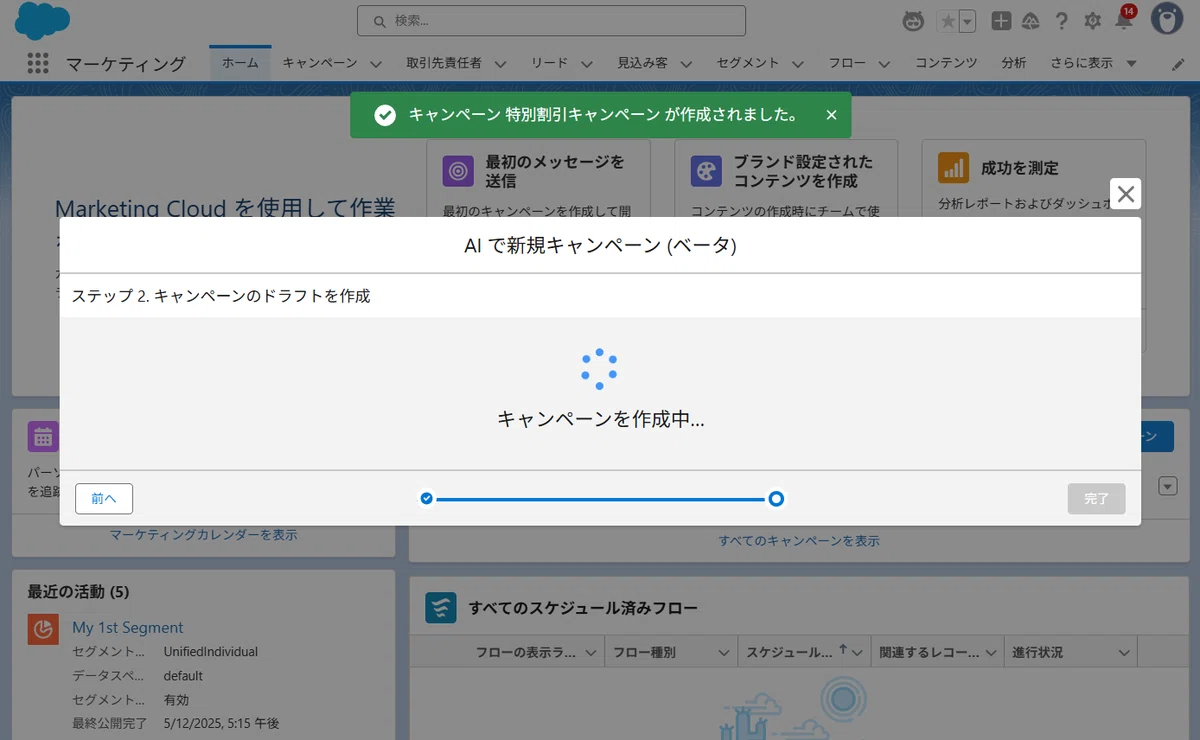Open the 分析 tab
The width and height of the screenshot is (1200, 740).
point(1013,63)
